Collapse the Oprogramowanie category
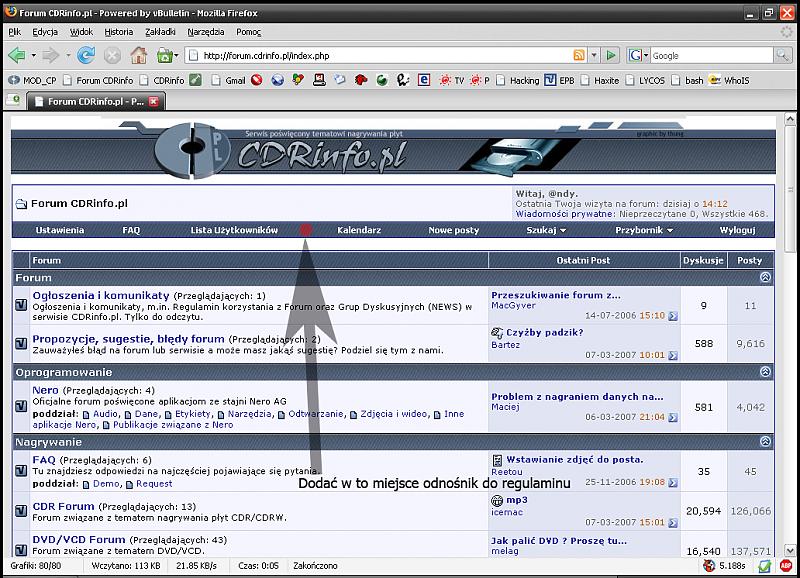This screenshot has height=578, width=800. (x=765, y=371)
